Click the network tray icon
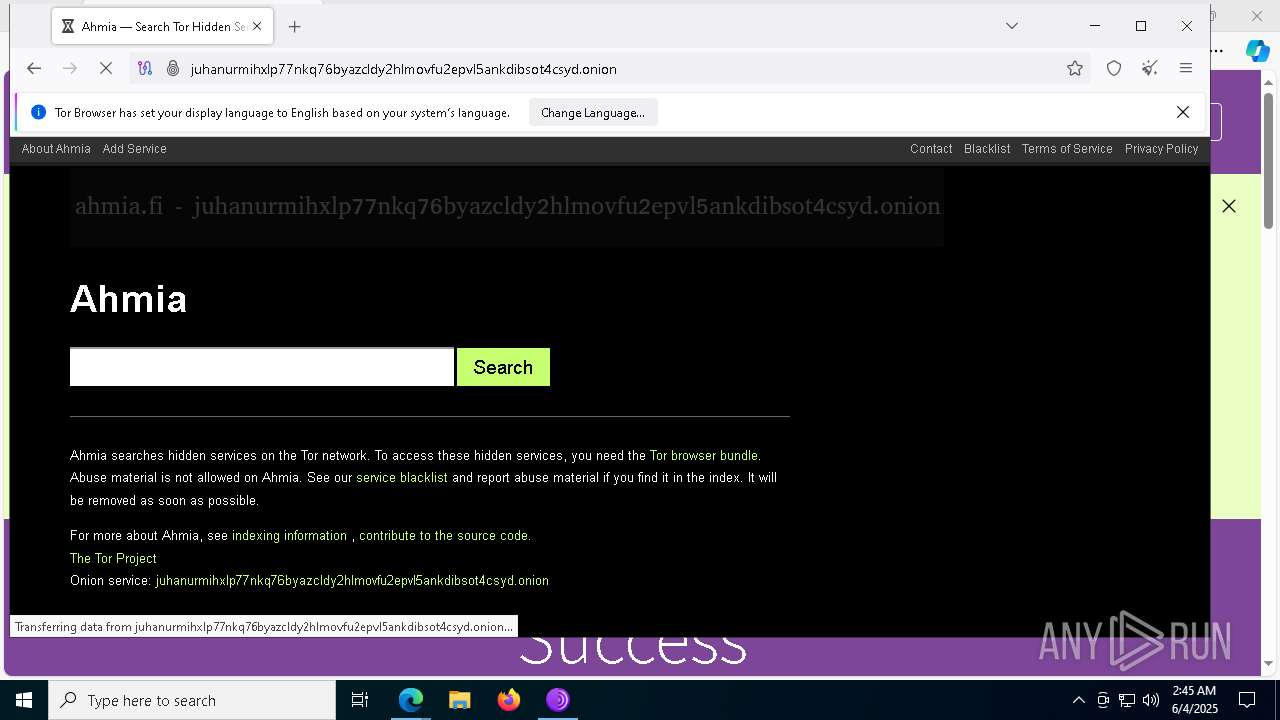 pyautogui.click(x=1127, y=700)
